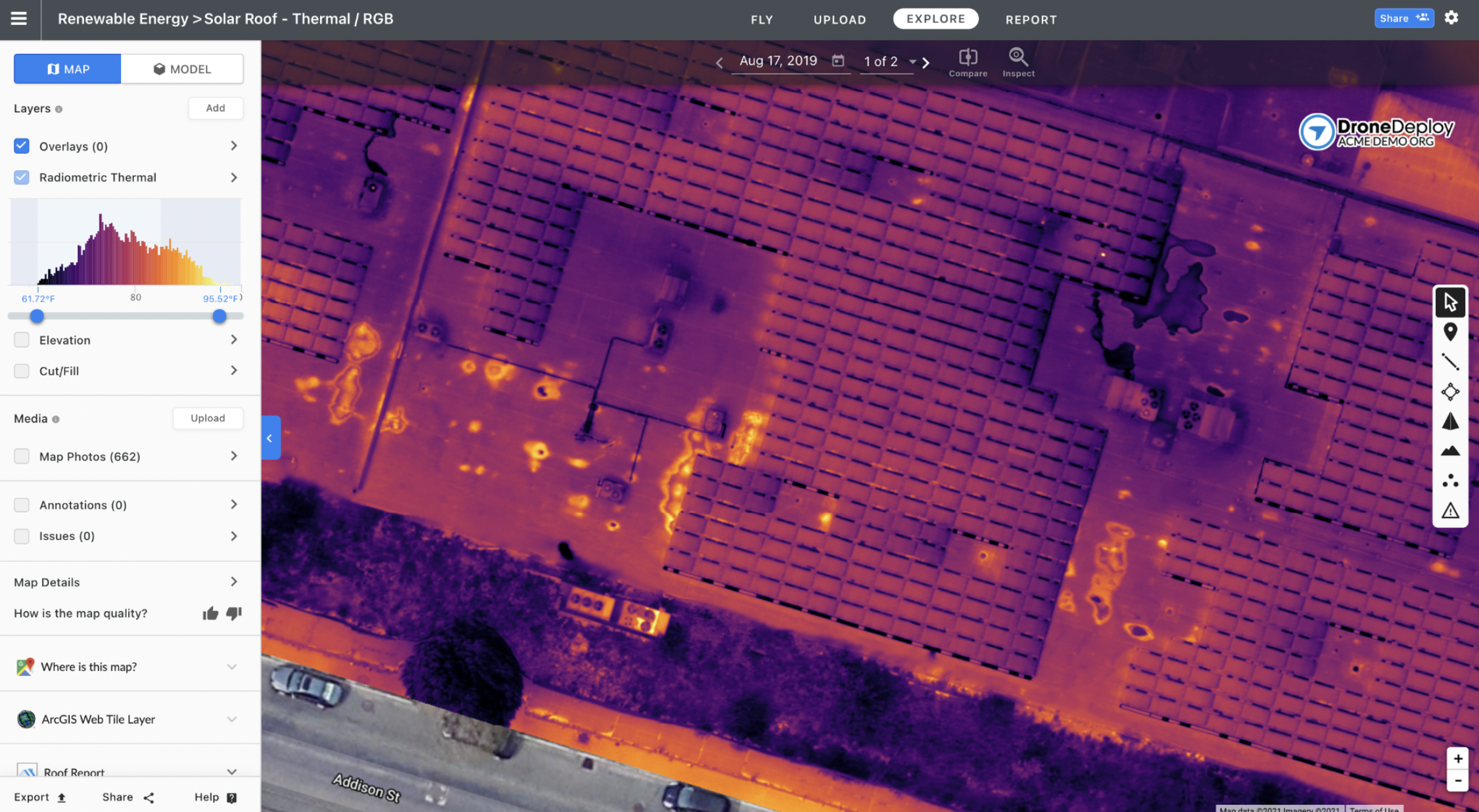Image resolution: width=1479 pixels, height=812 pixels.
Task: Switch to the MODEL view tab
Action: click(182, 69)
